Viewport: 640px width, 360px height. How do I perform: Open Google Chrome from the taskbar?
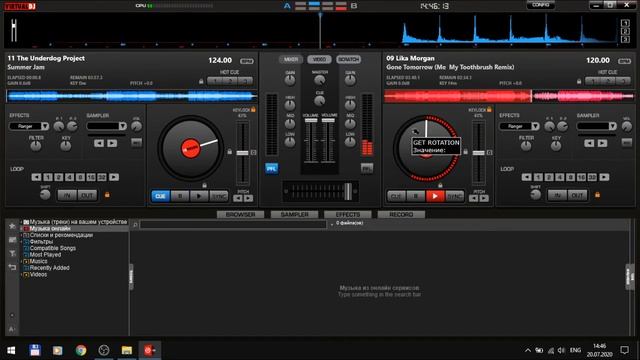pos(81,350)
